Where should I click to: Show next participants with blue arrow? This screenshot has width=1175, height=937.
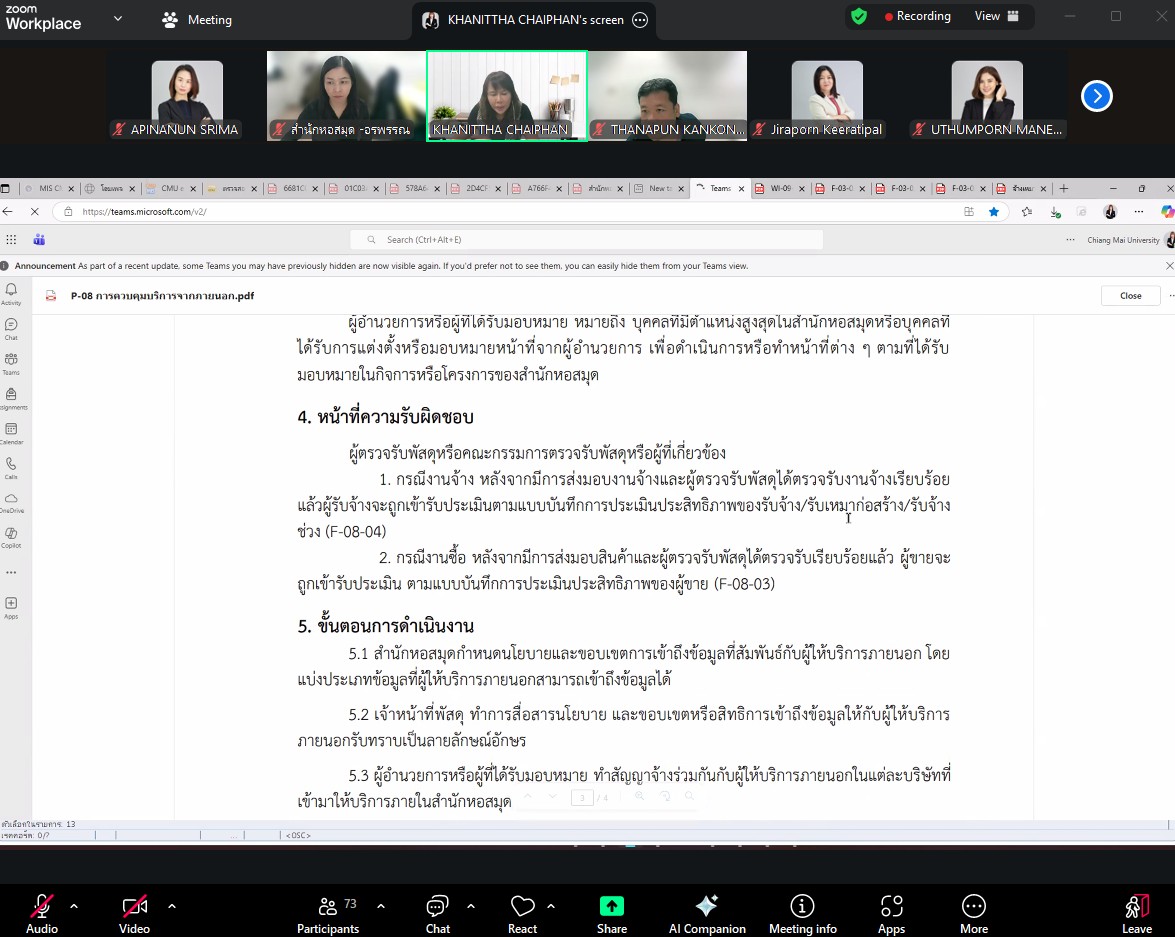tap(1097, 96)
